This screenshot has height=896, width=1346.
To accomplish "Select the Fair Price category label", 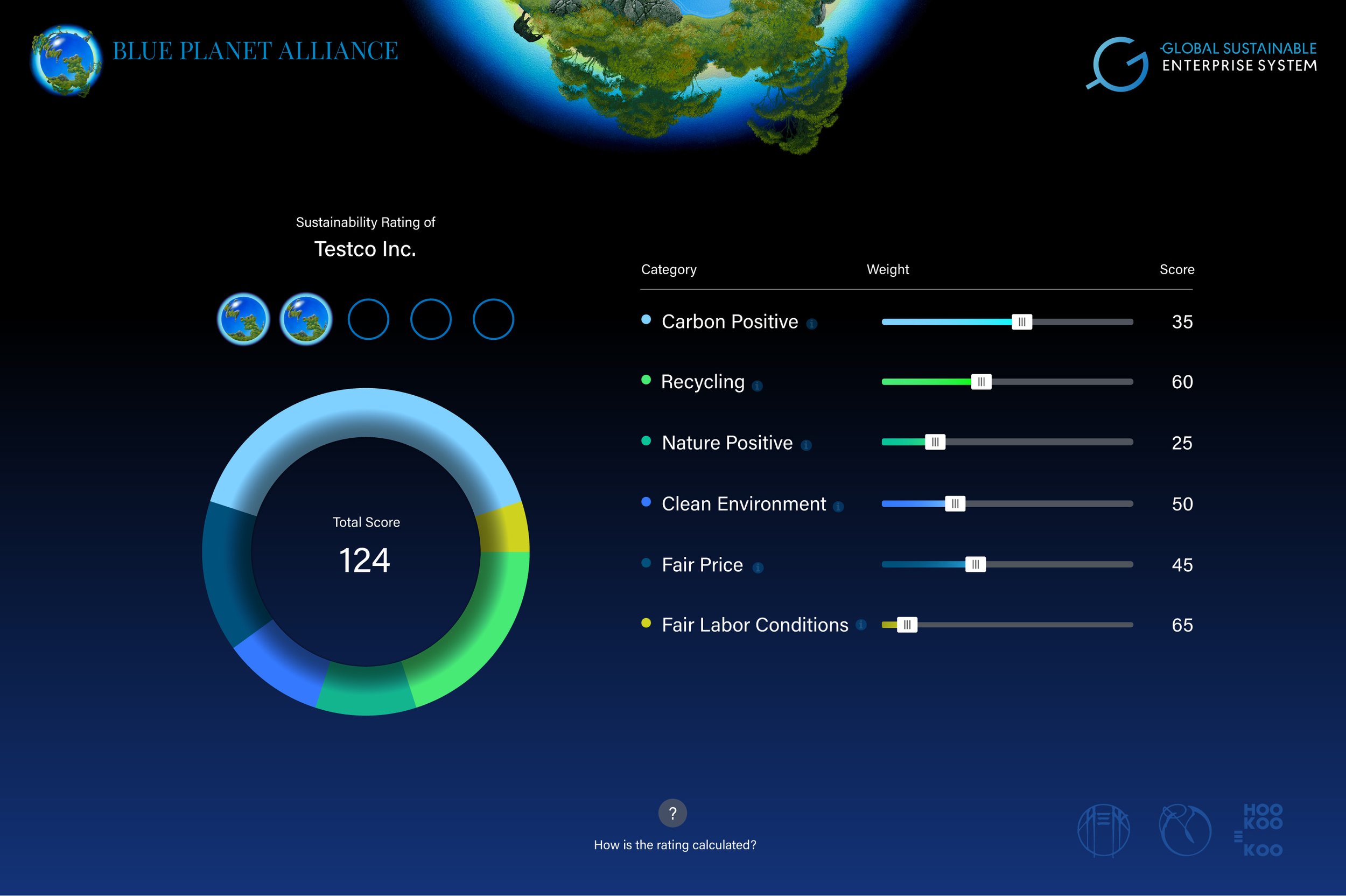I will [x=702, y=565].
